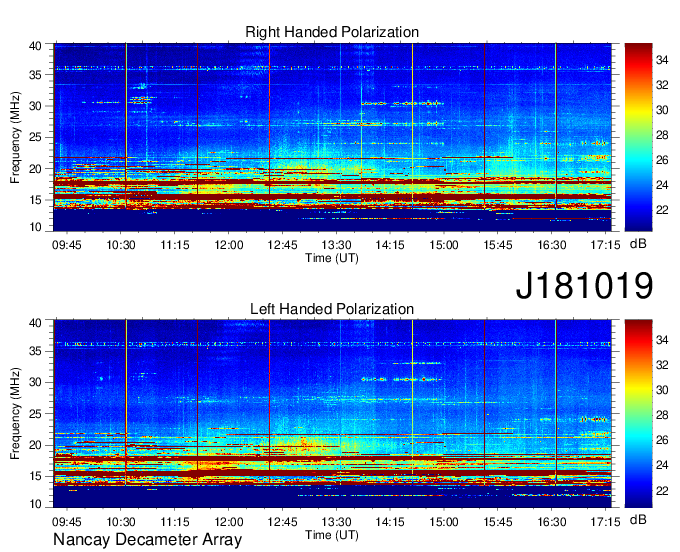This screenshot has width=680, height=552.
Task: Click 28 value on right-handed colorbar
Action: (662, 135)
